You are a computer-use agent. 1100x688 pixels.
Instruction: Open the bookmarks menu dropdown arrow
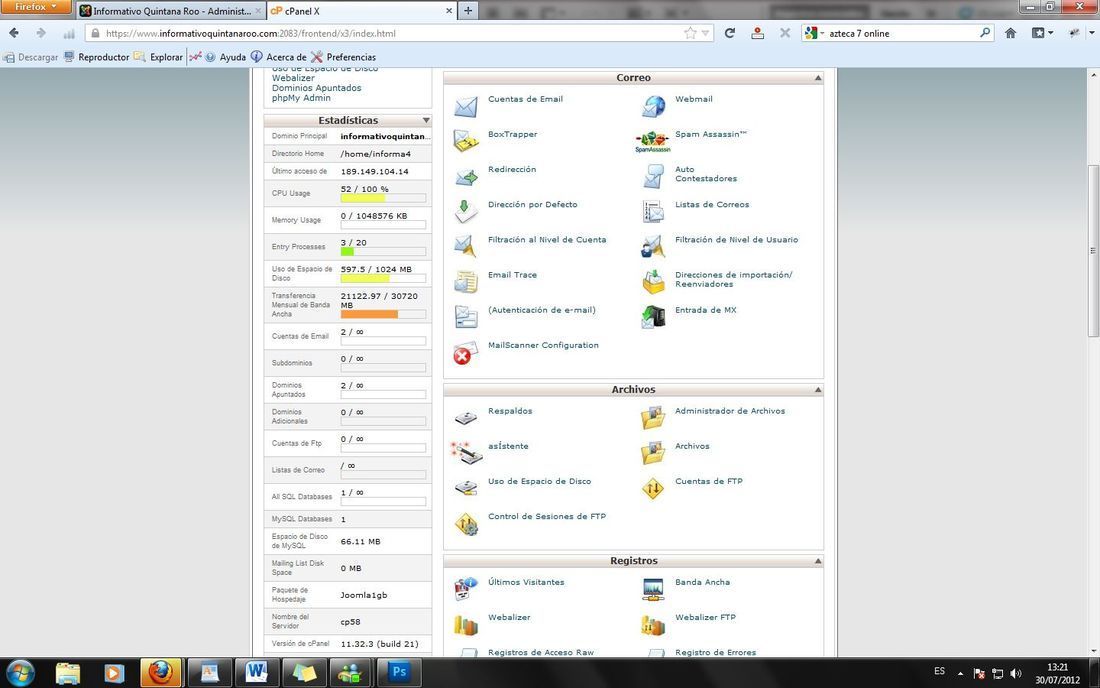click(1050, 33)
